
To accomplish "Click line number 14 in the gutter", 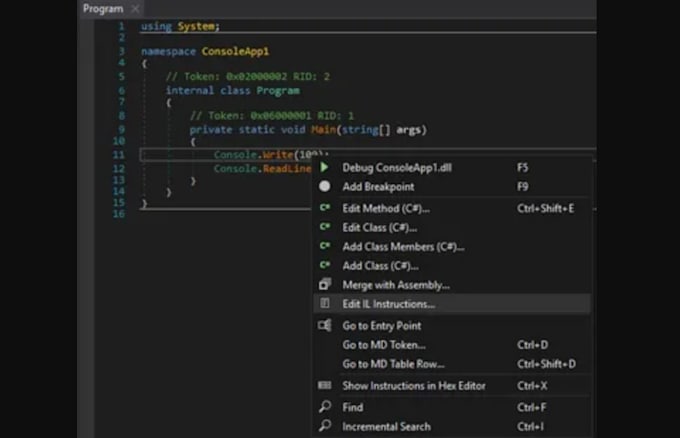I will pos(119,193).
